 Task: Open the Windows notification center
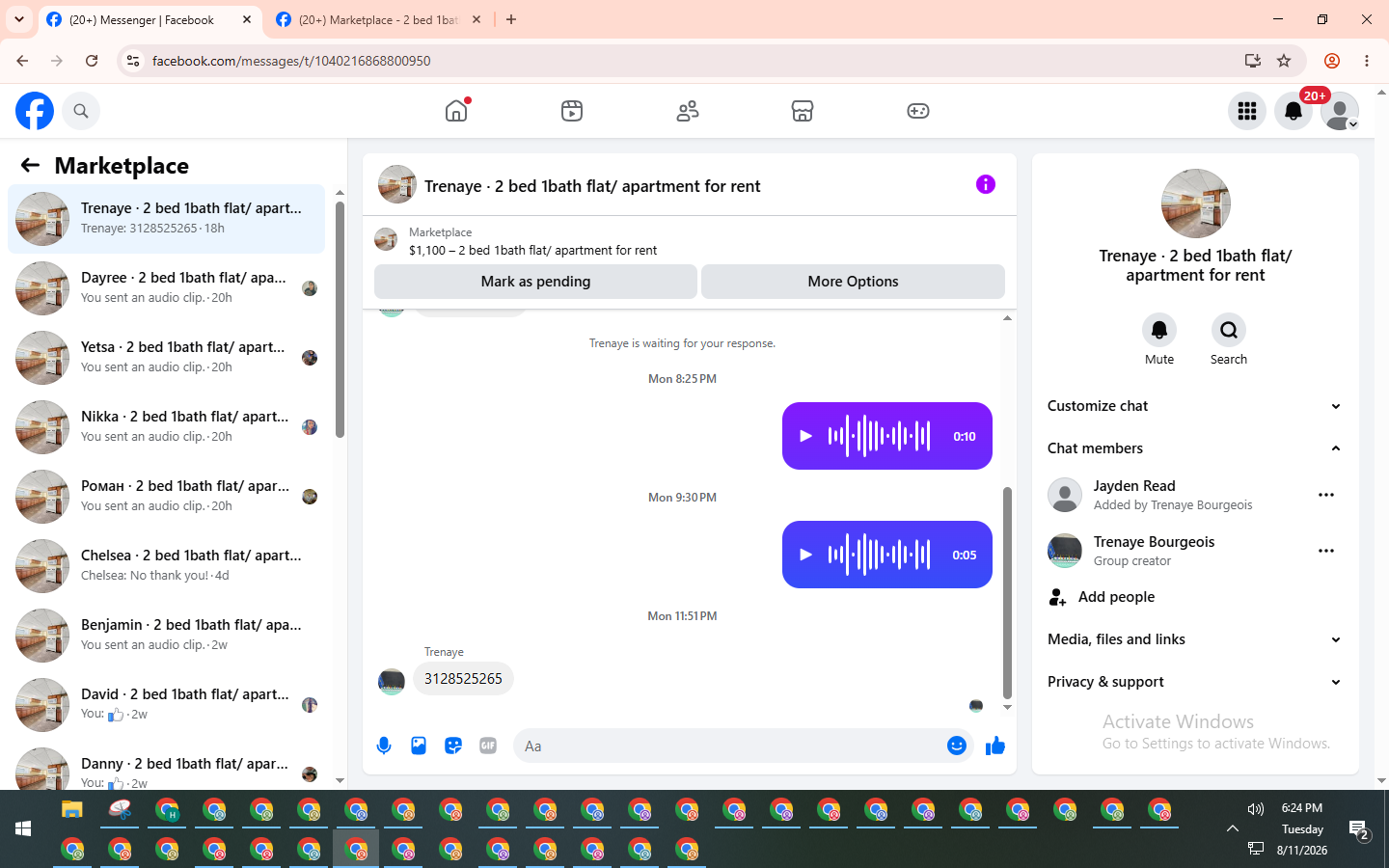[1359, 829]
